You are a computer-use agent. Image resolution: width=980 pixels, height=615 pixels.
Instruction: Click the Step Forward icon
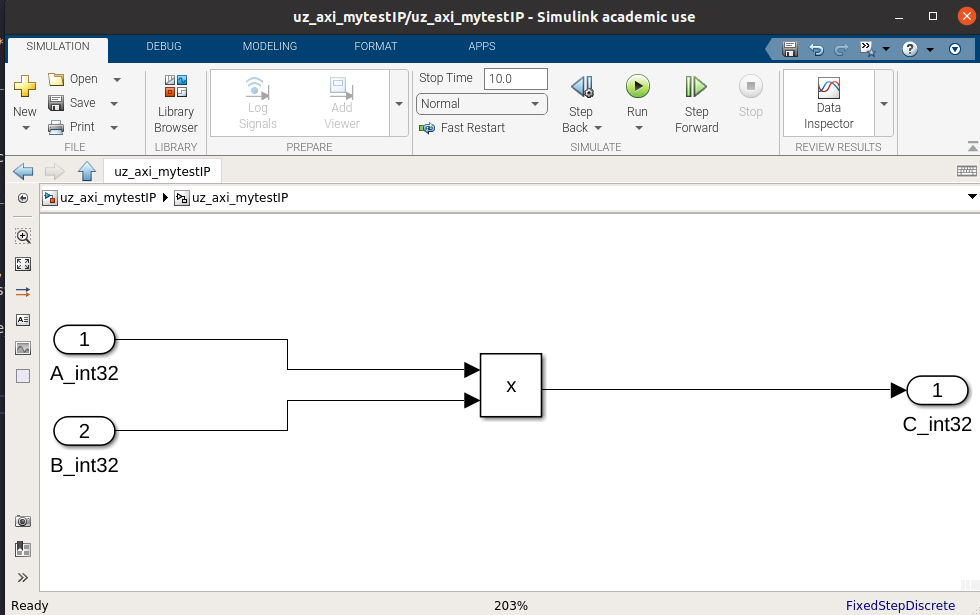[x=696, y=87]
